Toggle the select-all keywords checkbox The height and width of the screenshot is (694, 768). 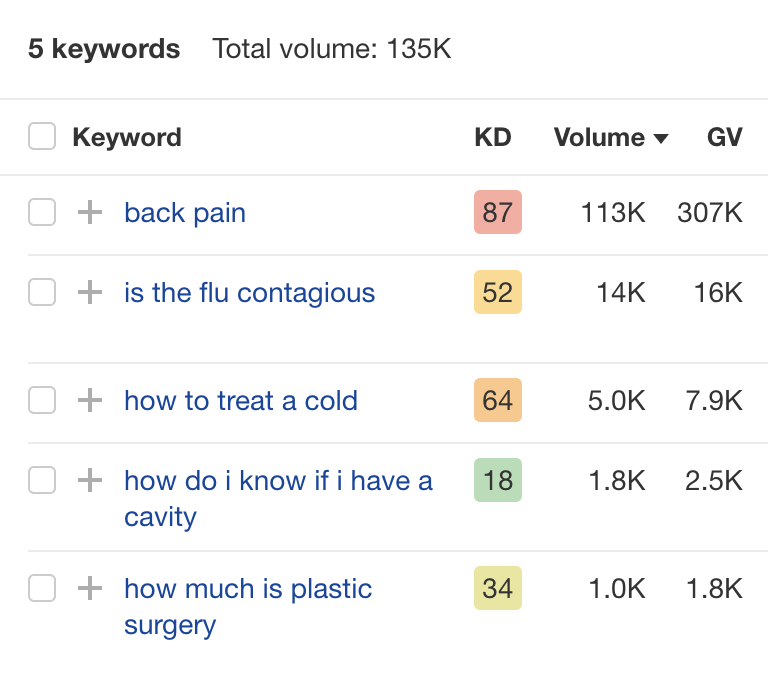click(x=42, y=137)
